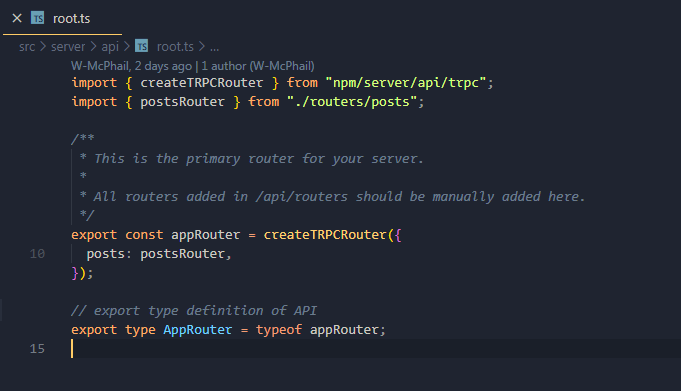Click the /** comment opening line
This screenshot has height=391, width=681.
pyautogui.click(x=83, y=139)
